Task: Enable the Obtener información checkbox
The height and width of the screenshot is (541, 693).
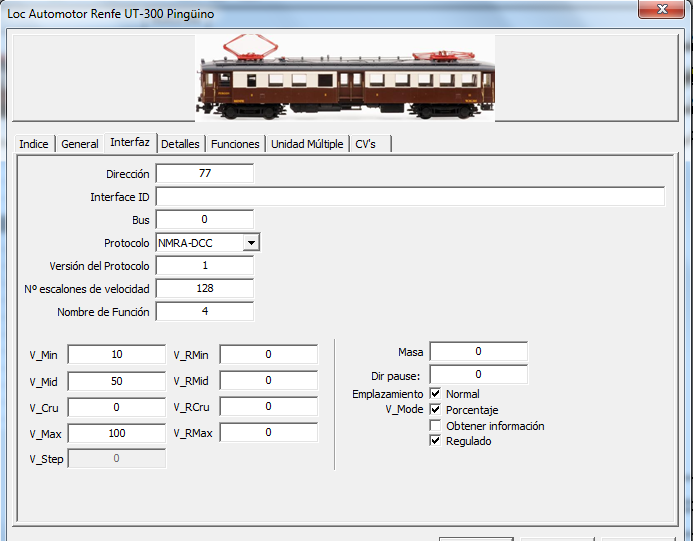Action: click(x=435, y=425)
